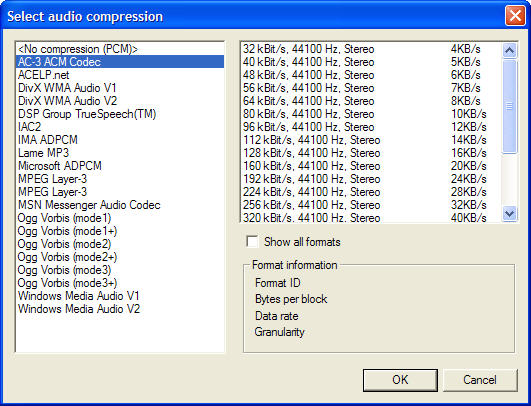Screen dimensions: 531x406
Task: Select No compression (PCM) entry
Action: coord(120,49)
